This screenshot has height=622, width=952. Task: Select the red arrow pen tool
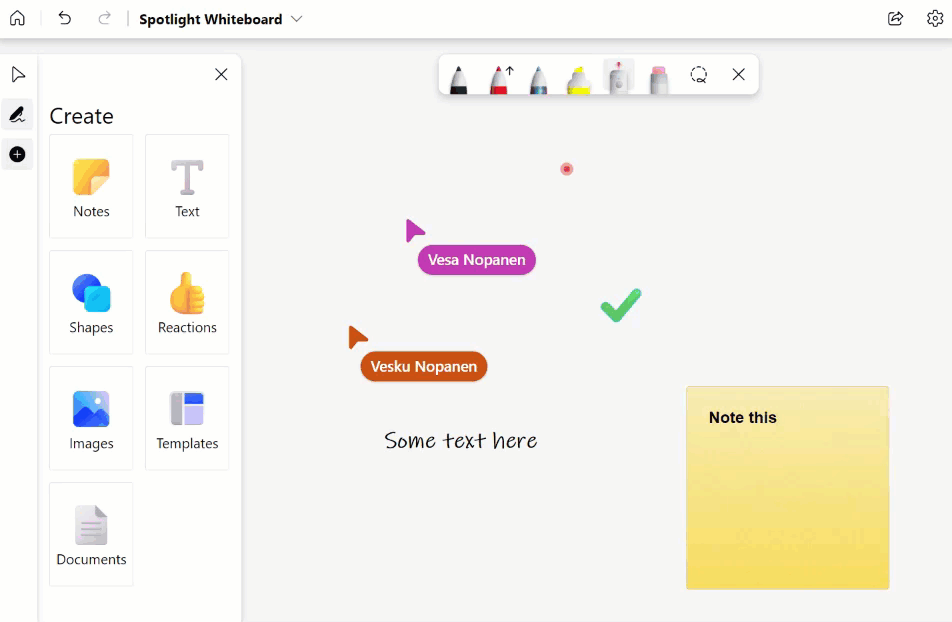pyautogui.click(x=499, y=77)
